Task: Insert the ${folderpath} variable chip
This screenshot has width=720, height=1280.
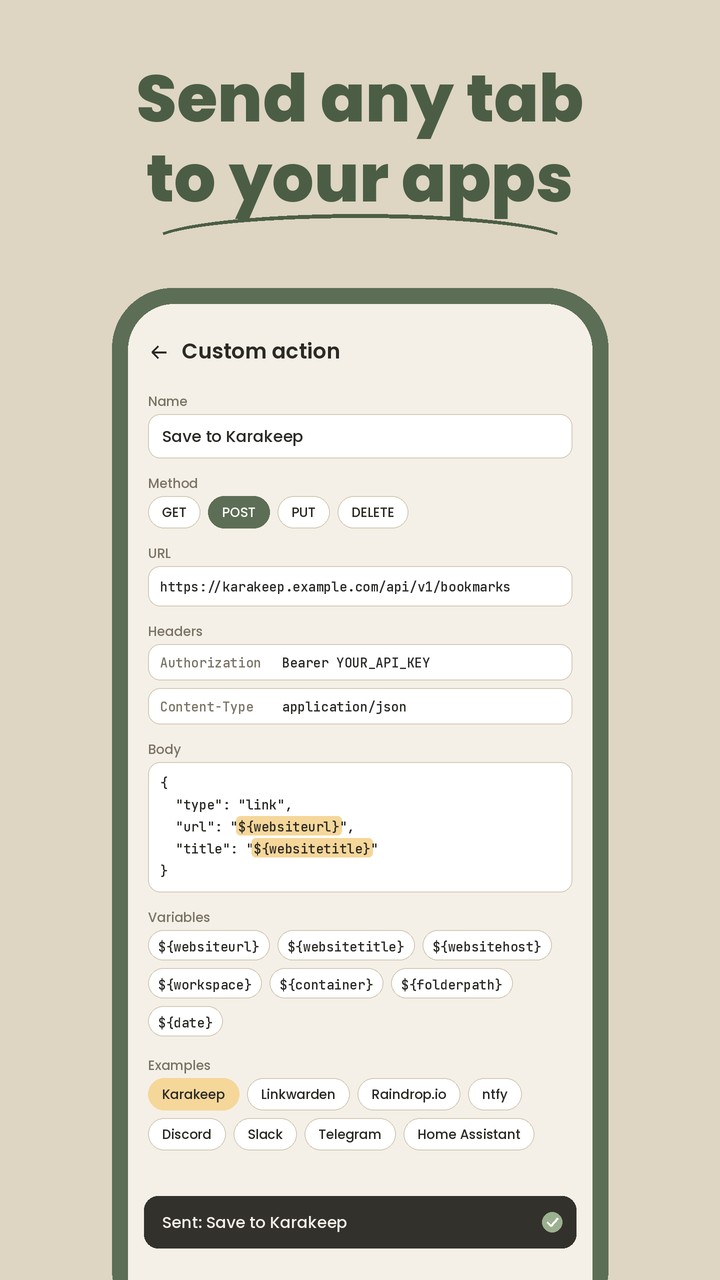Action: click(452, 985)
